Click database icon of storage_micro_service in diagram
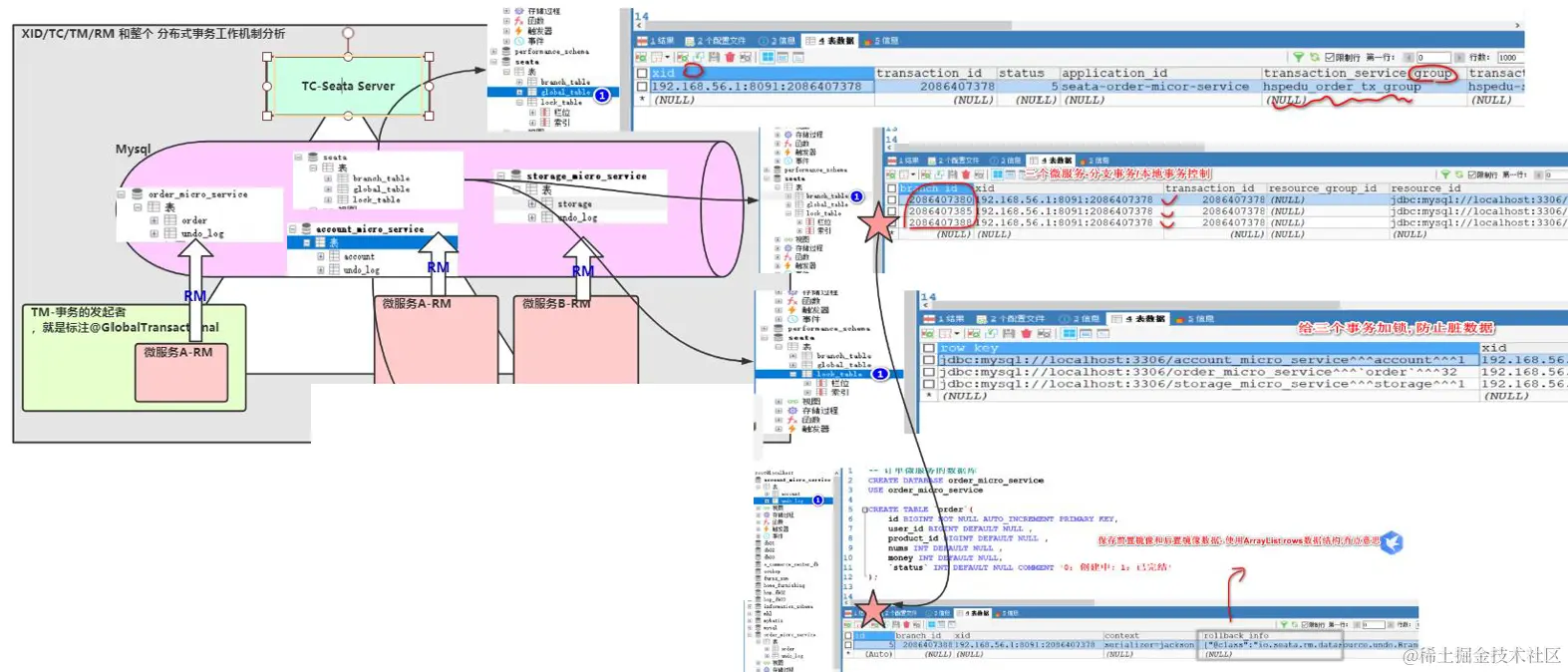Viewport: 1568px width, 672px height. [x=515, y=175]
